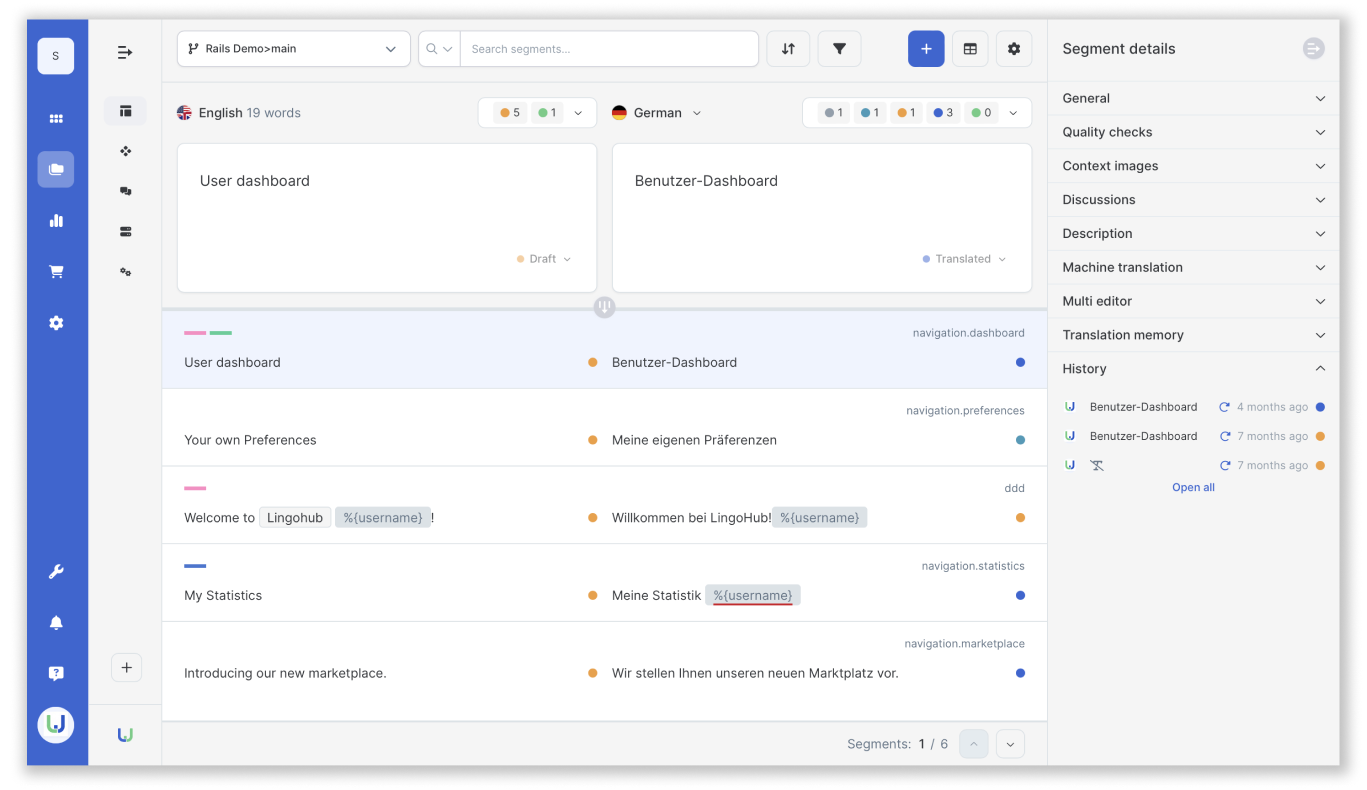Screen dimensions: 1367x790
Task: Click the blue plus add button
Action: [926, 49]
